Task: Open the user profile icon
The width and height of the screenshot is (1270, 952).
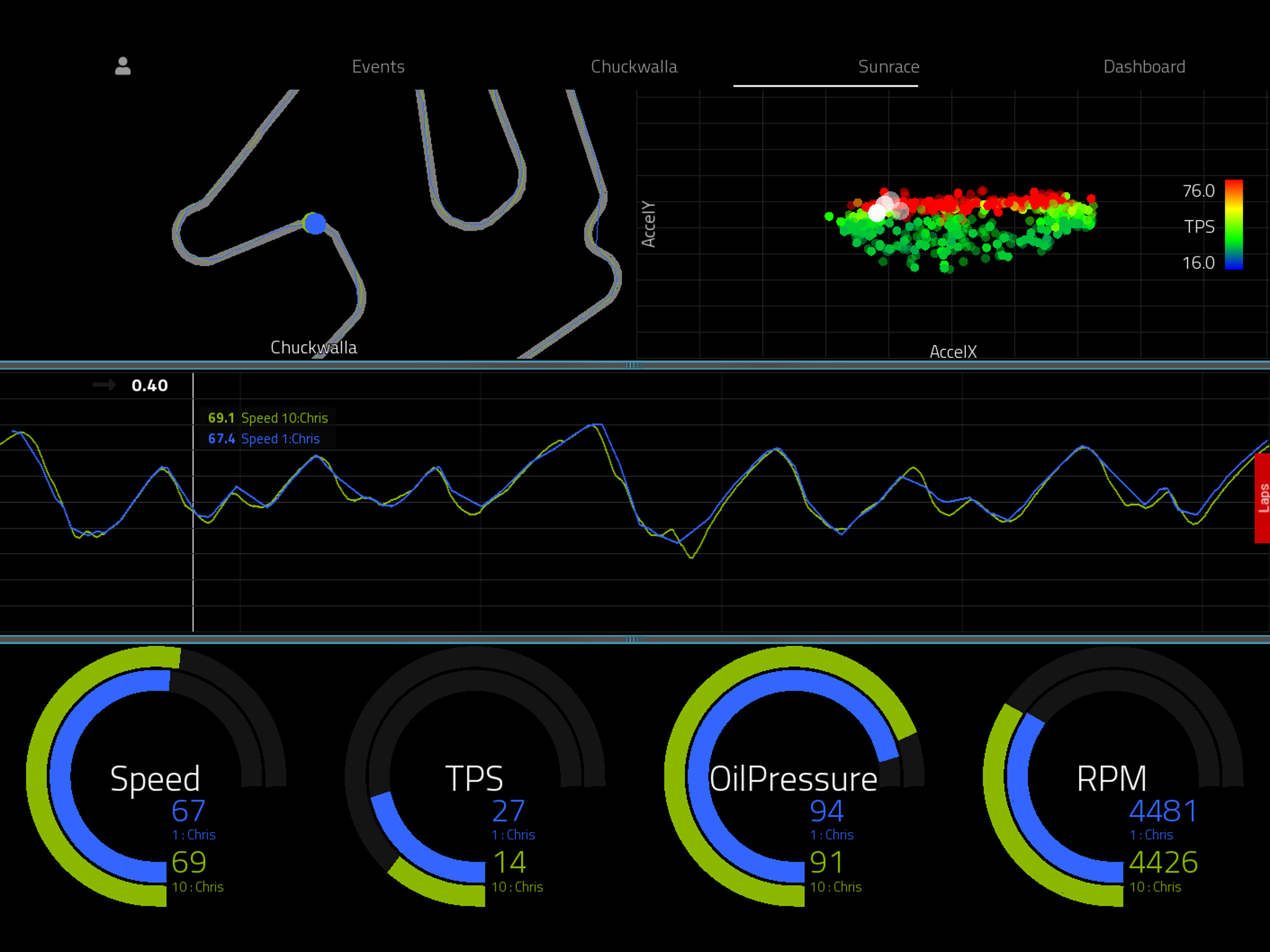Action: tap(123, 66)
